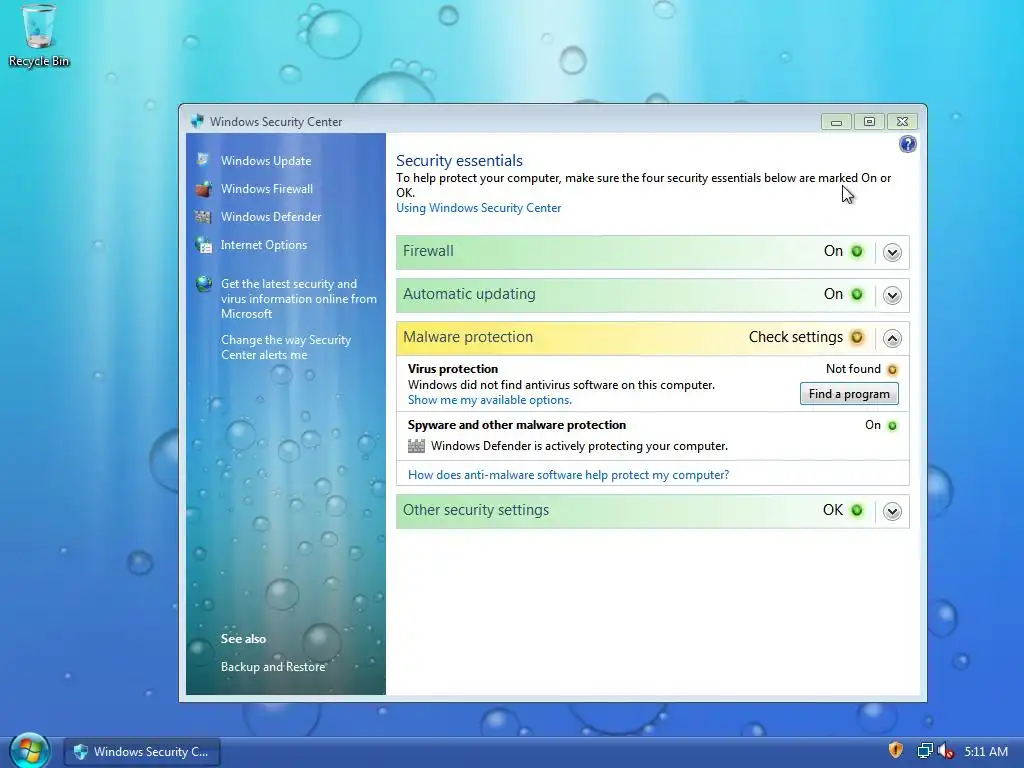This screenshot has width=1024, height=768.
Task: Minimize the Windows Security Center window
Action: 836,121
